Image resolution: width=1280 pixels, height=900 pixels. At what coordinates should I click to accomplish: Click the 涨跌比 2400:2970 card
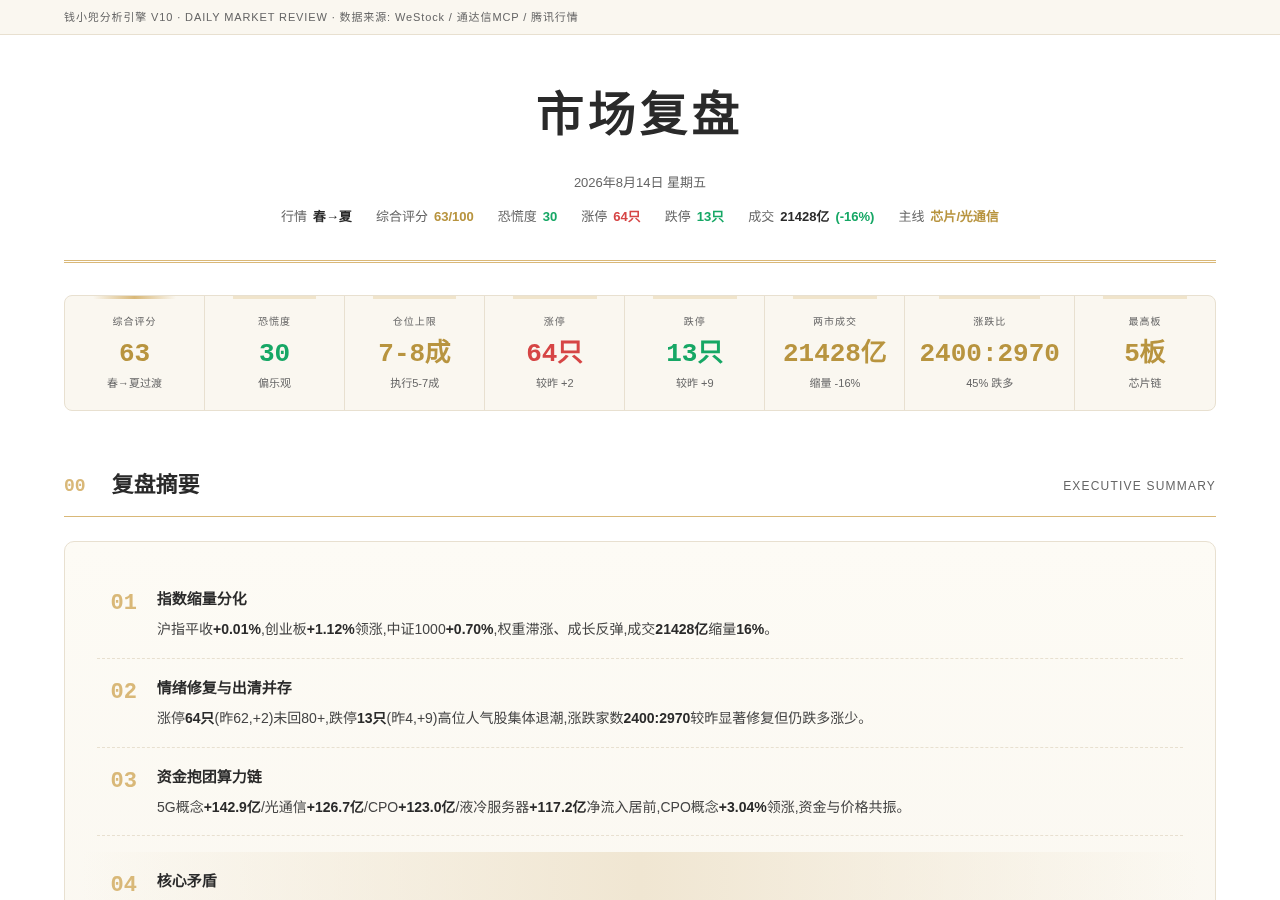[x=990, y=353]
